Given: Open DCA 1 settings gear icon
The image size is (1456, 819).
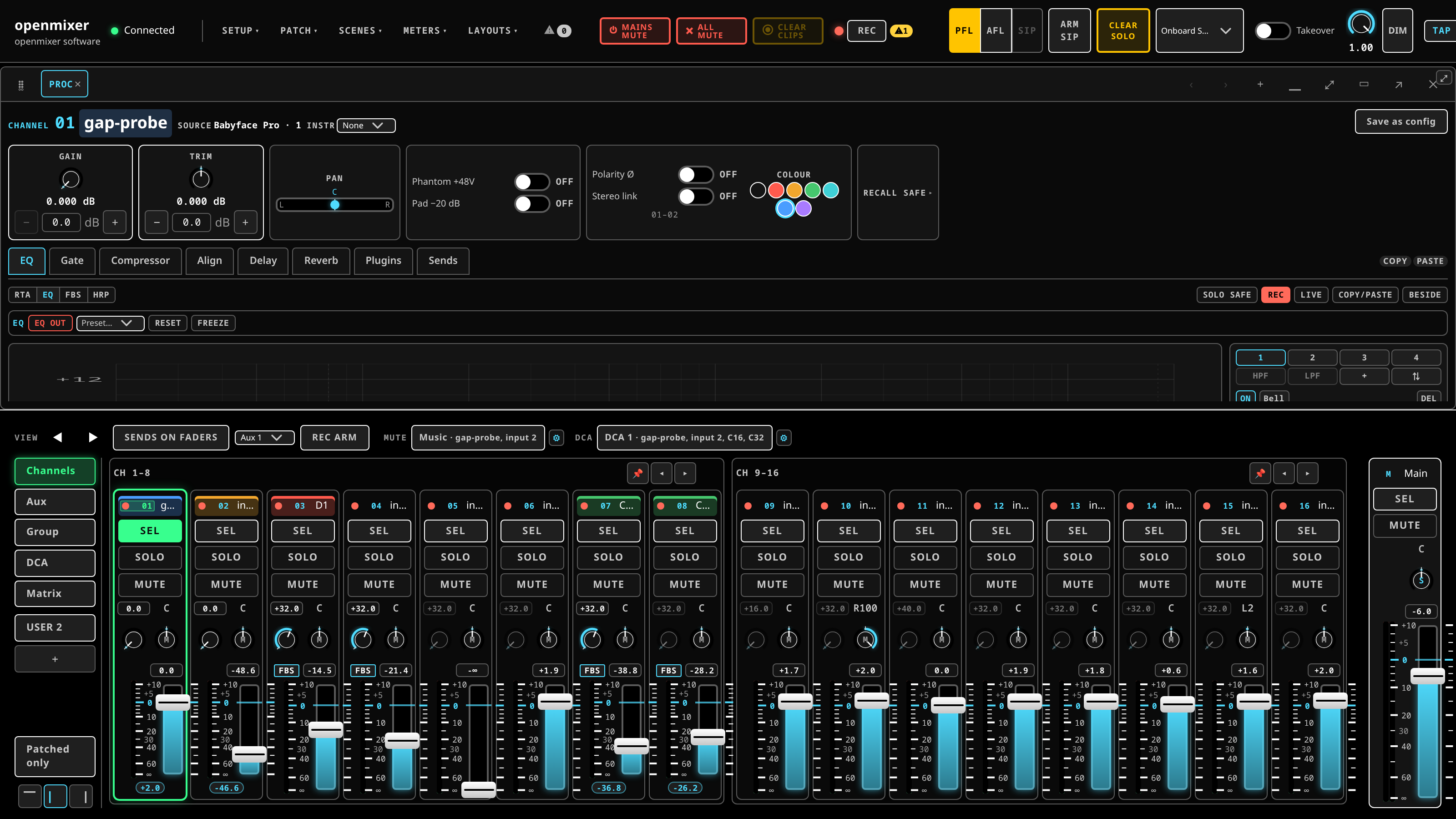Looking at the screenshot, I should point(784,437).
